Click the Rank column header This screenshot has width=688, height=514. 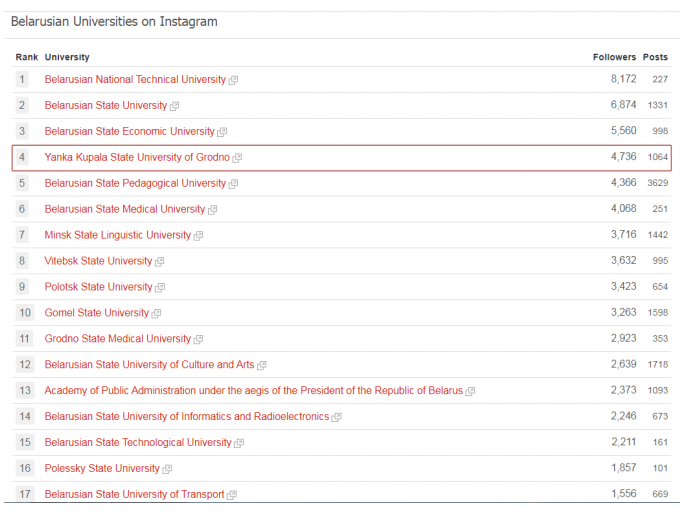click(27, 57)
